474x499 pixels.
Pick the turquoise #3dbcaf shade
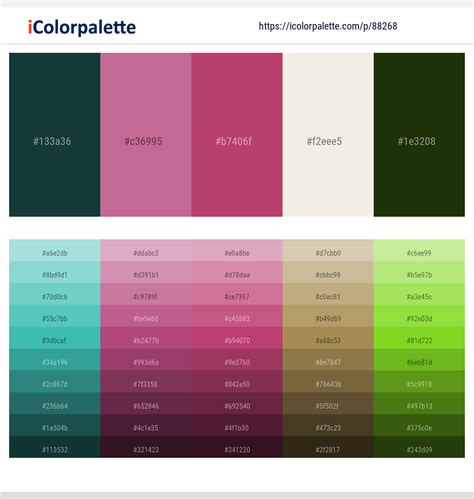point(55,338)
